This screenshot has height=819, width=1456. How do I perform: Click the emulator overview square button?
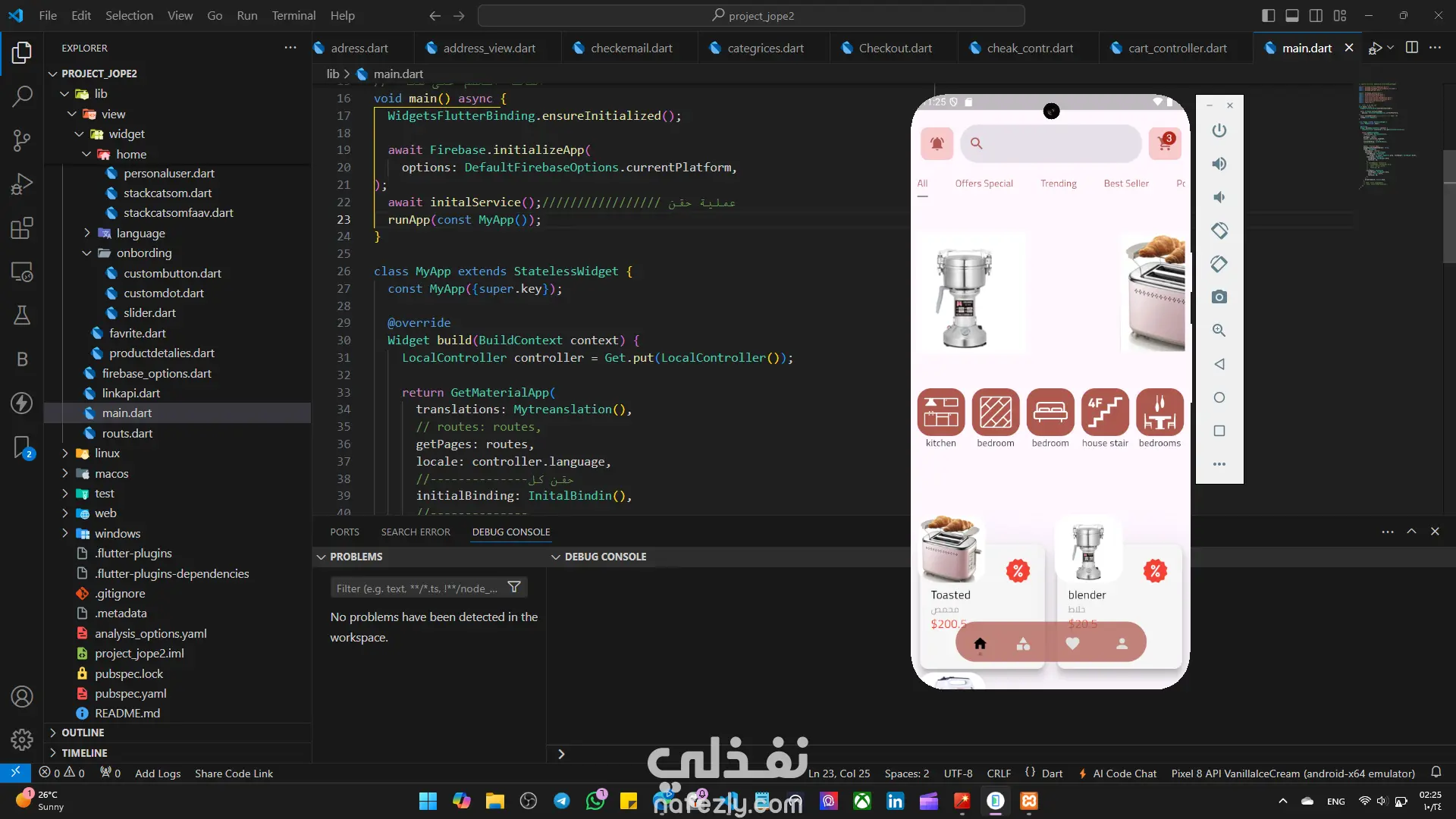(1219, 431)
